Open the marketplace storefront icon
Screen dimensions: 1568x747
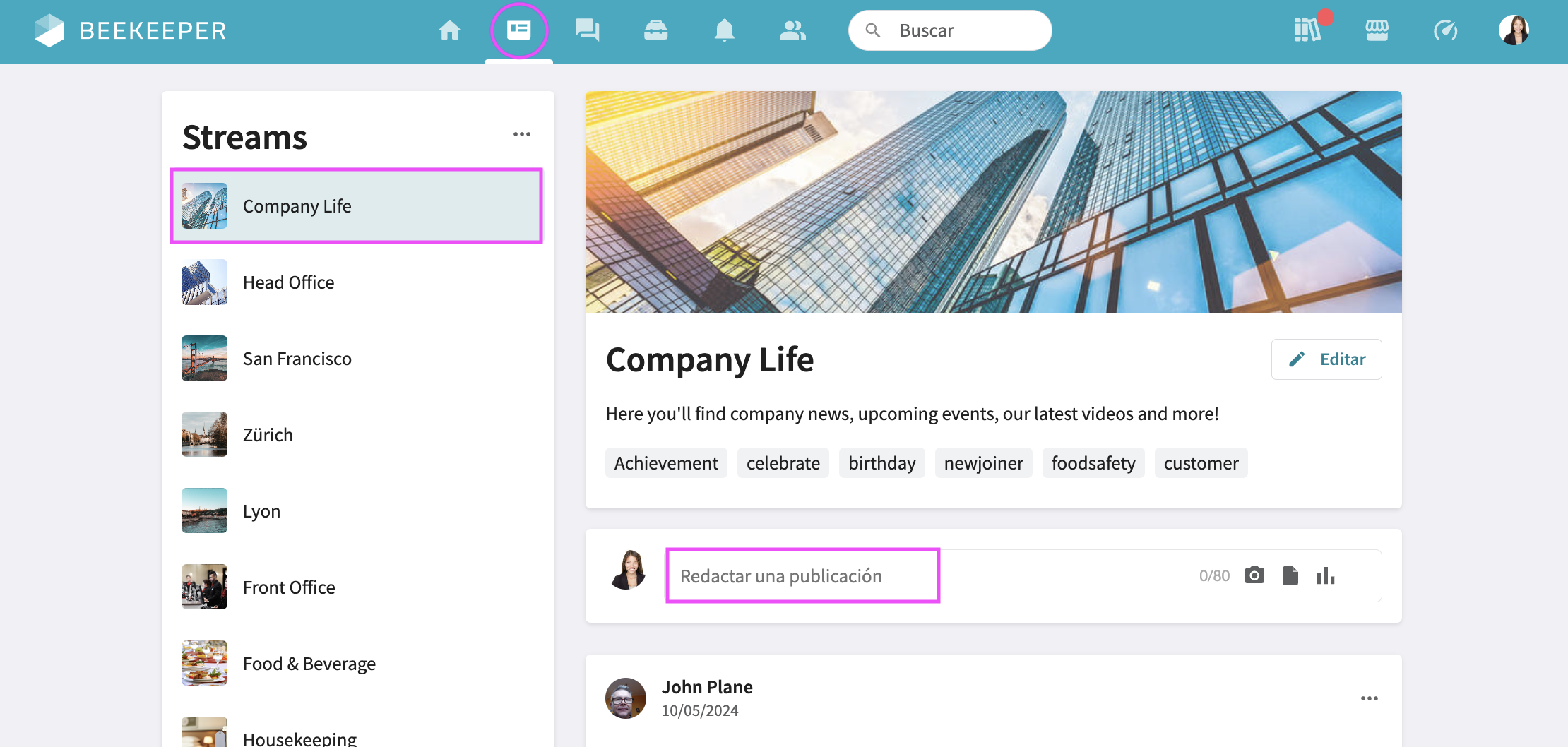coord(1377,30)
